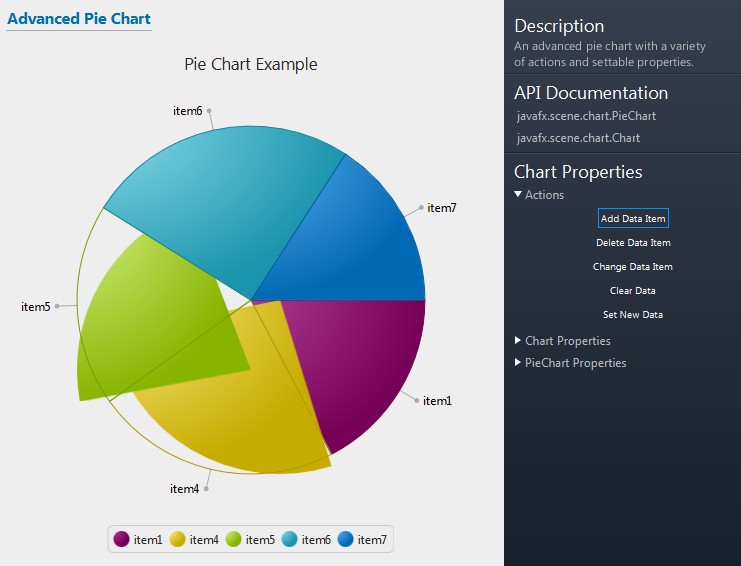Click the Clear Data button
Screen dimensions: 741x566
click(632, 291)
